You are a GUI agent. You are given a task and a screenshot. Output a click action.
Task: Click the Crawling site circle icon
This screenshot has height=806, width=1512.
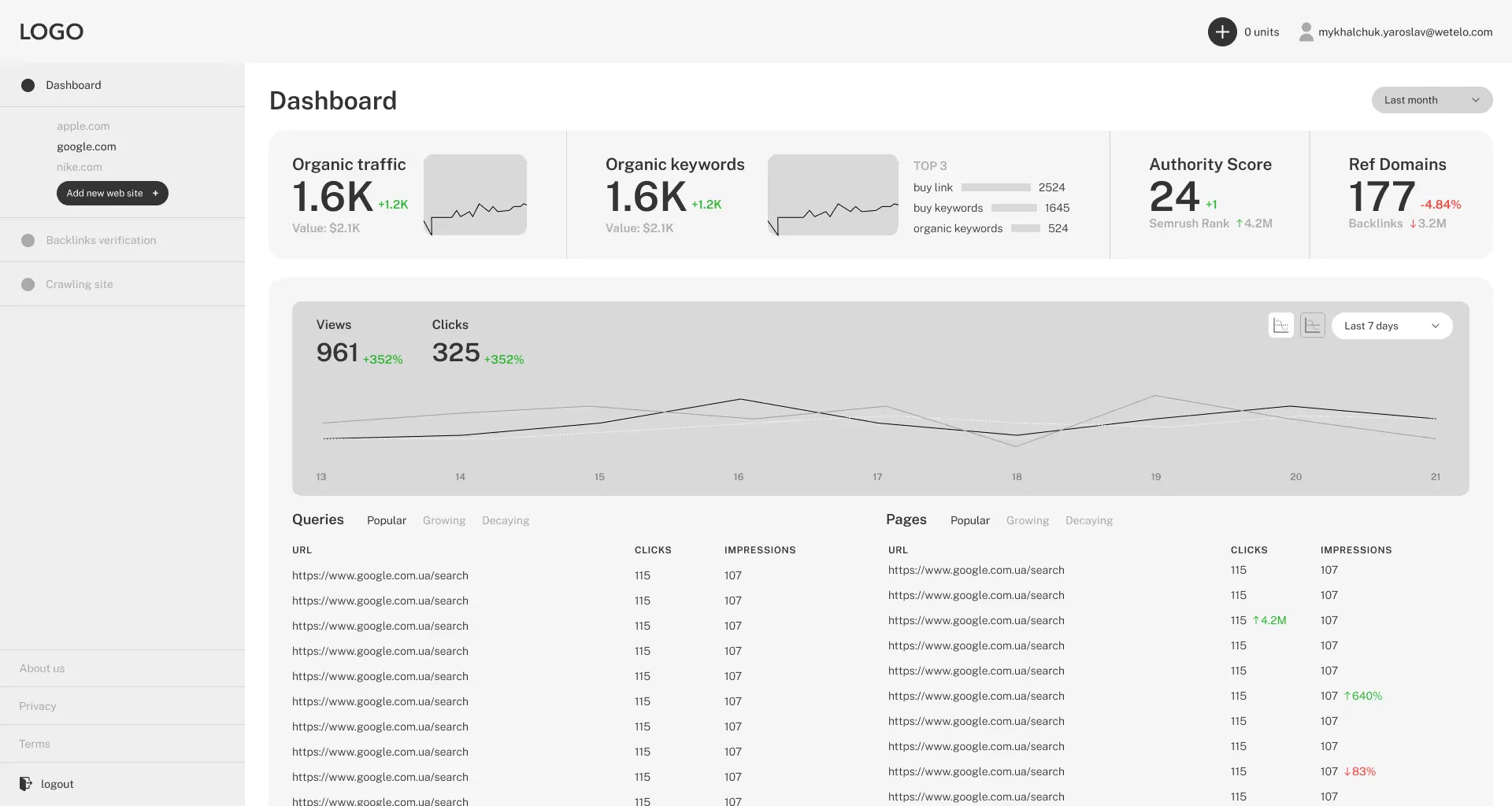28,285
